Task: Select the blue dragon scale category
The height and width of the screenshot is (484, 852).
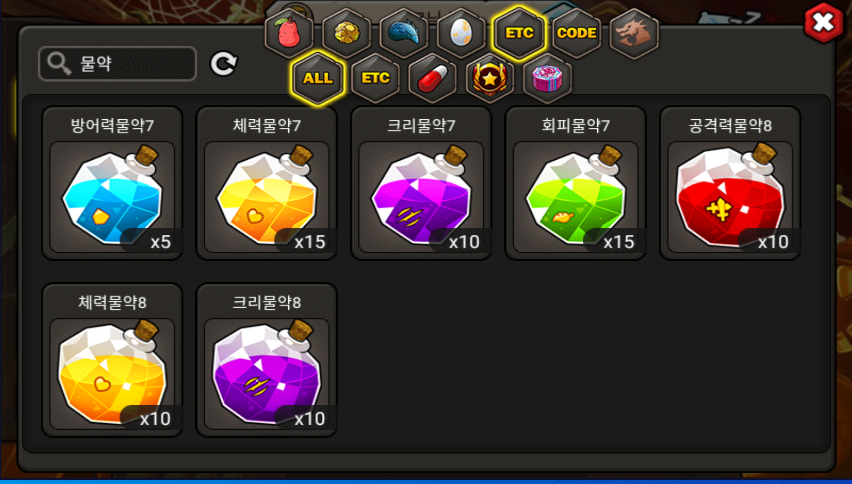Action: (404, 33)
